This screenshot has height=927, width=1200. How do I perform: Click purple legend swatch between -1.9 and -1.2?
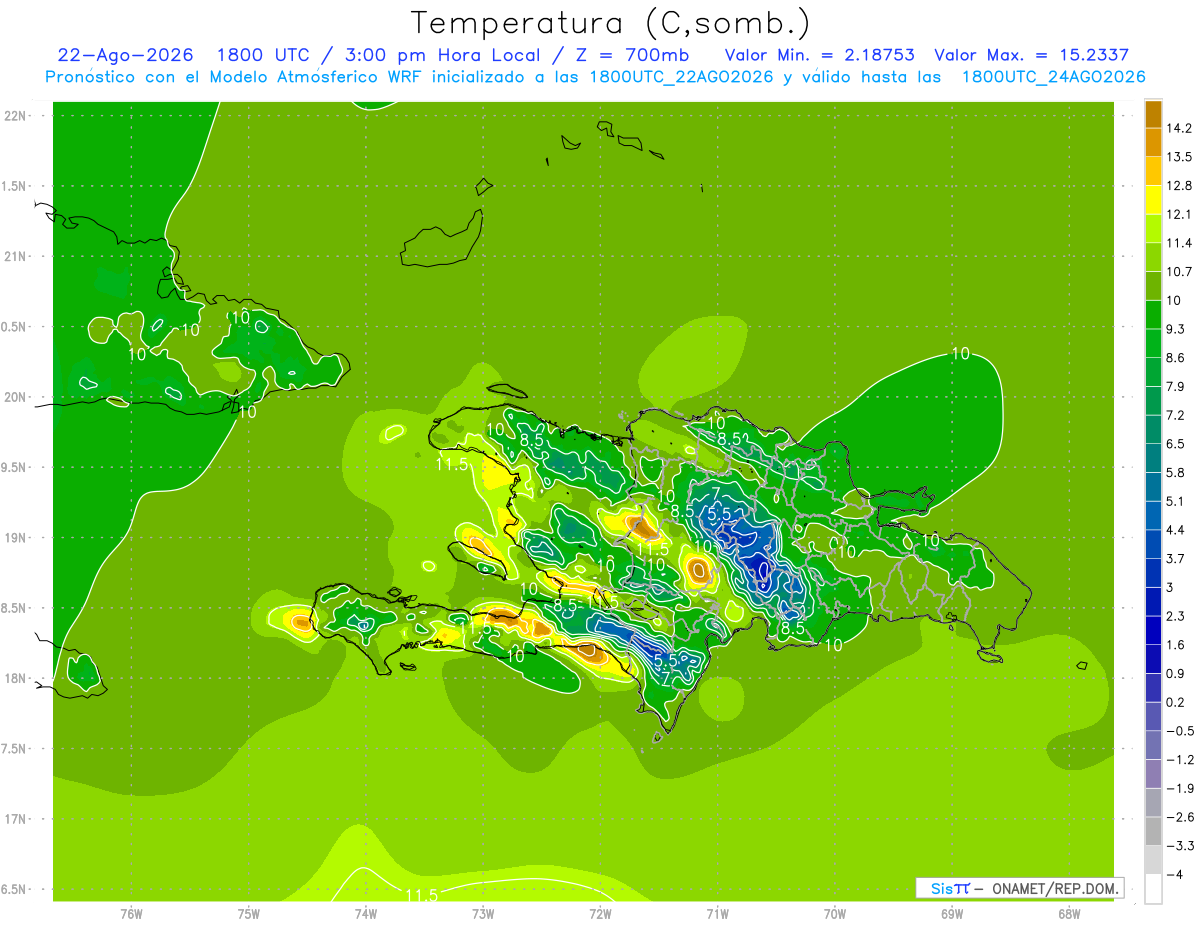pos(1153,774)
